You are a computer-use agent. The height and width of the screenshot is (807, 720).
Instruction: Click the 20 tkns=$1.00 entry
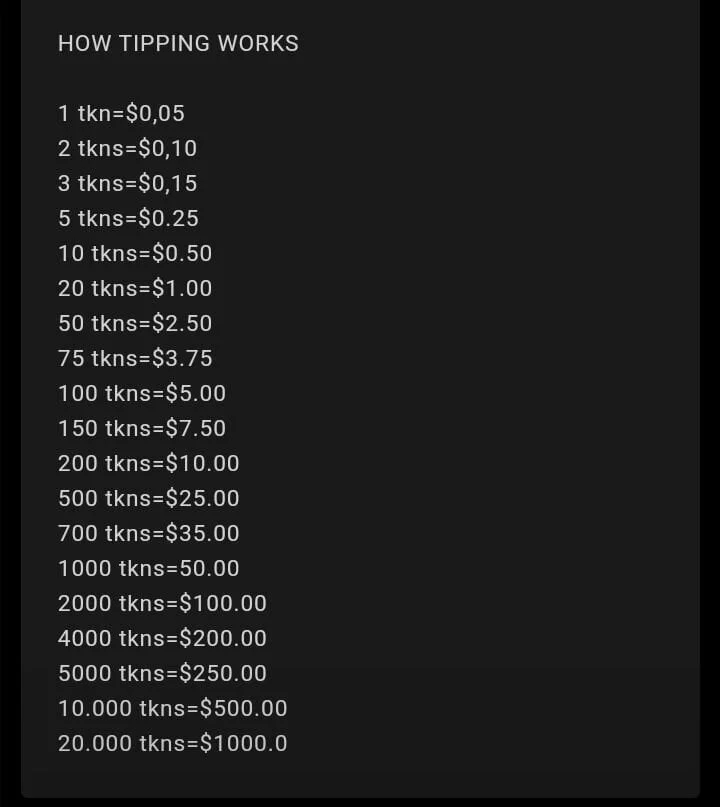[x=135, y=289]
